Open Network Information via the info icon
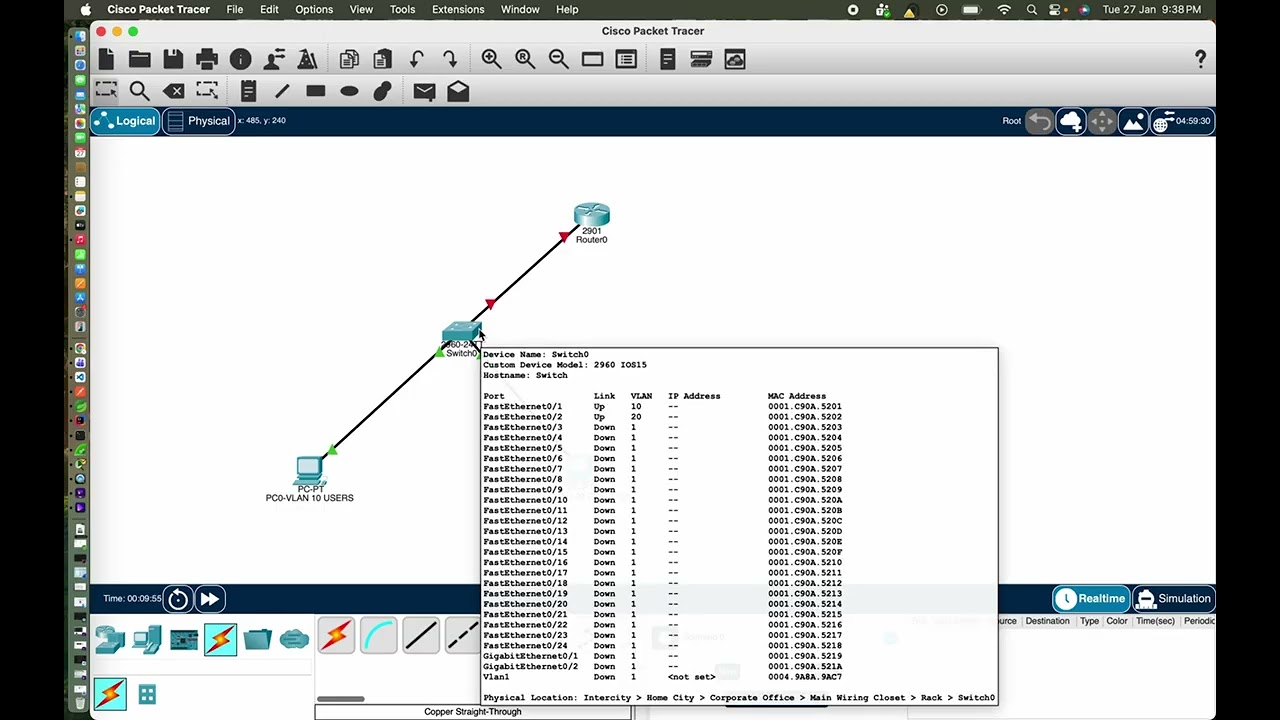Screen dimensions: 1280x720 coord(240,60)
